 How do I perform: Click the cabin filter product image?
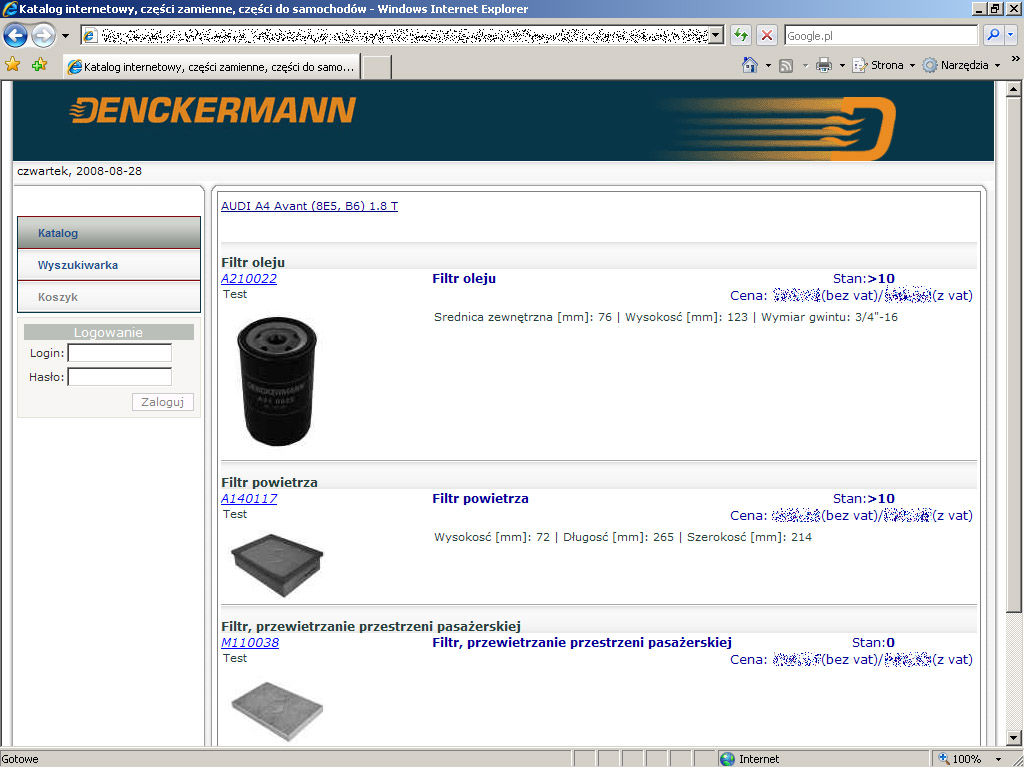(x=277, y=711)
